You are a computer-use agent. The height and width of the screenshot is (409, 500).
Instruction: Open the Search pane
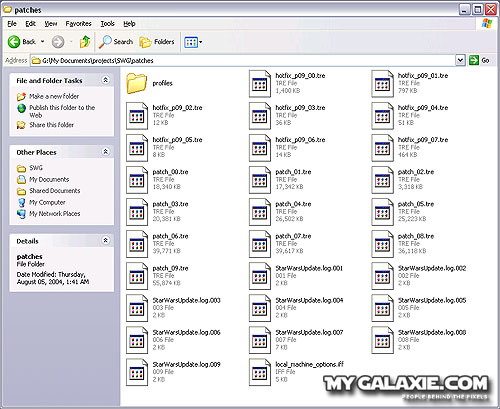coord(116,42)
